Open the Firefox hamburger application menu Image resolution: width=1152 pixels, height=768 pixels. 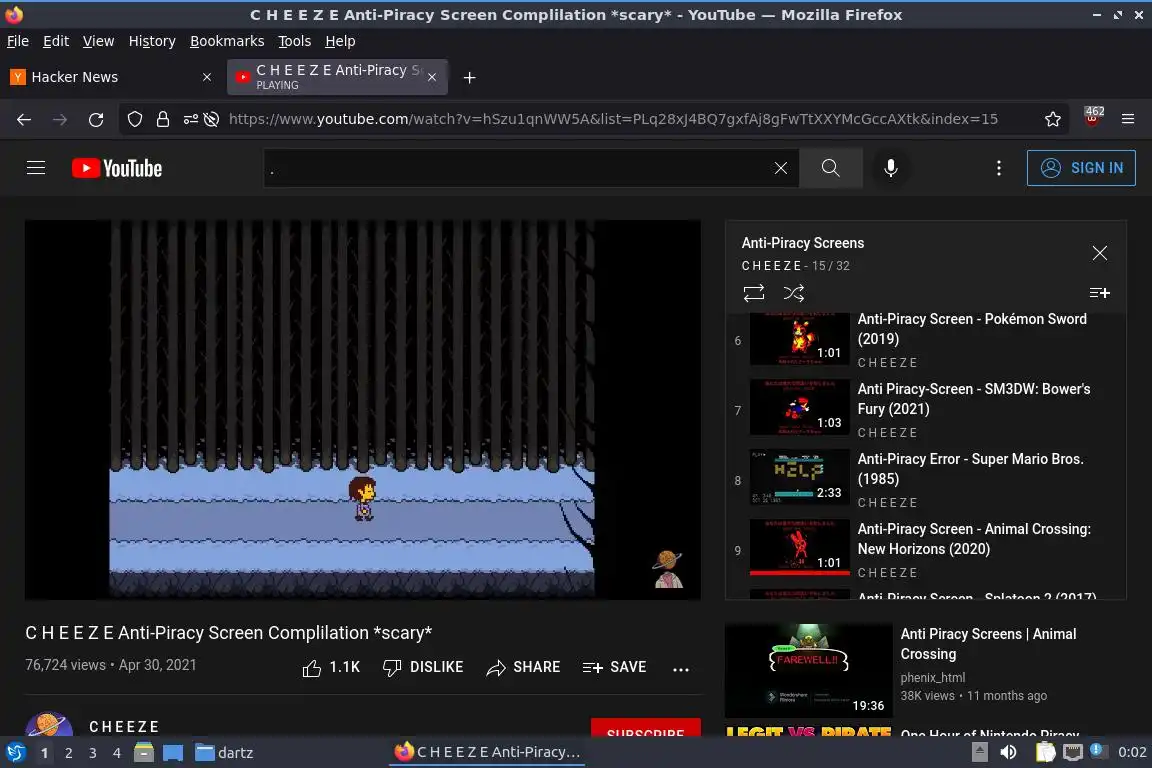(1128, 119)
